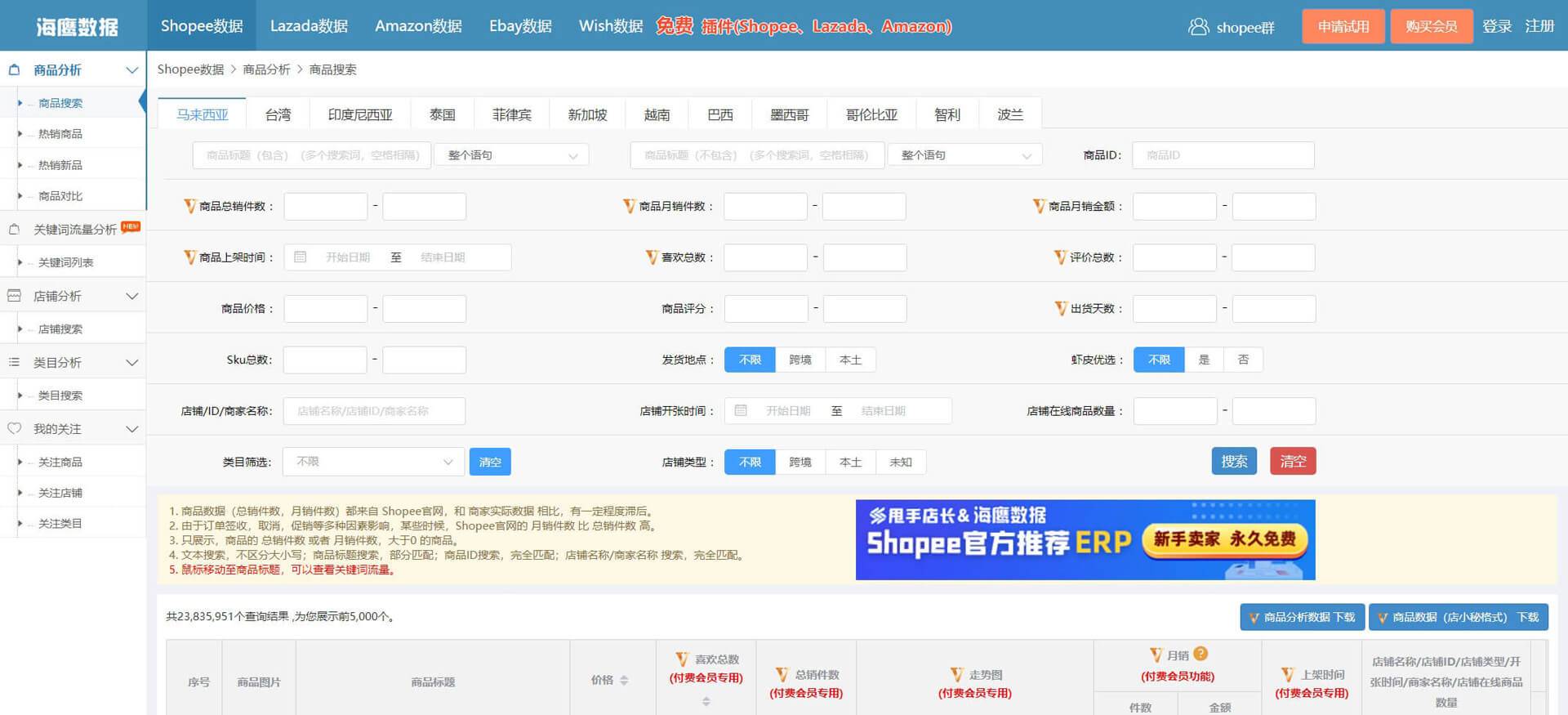Click the red 清空 reset button
This screenshot has width=1568, height=715.
(x=1292, y=462)
